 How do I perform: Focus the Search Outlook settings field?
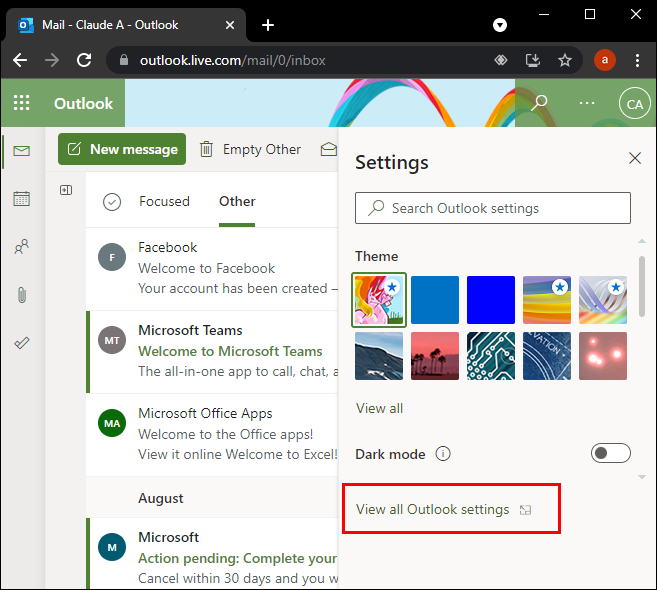(x=493, y=208)
